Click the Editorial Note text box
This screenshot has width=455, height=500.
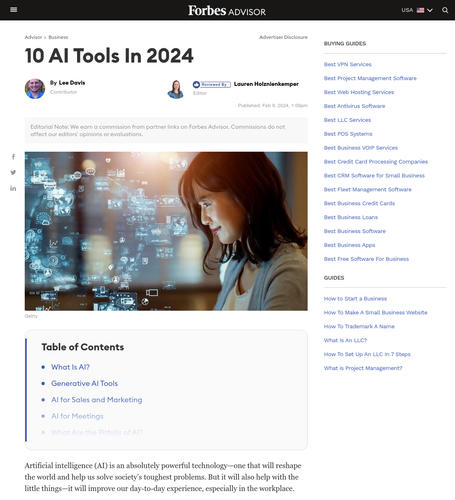(x=166, y=130)
